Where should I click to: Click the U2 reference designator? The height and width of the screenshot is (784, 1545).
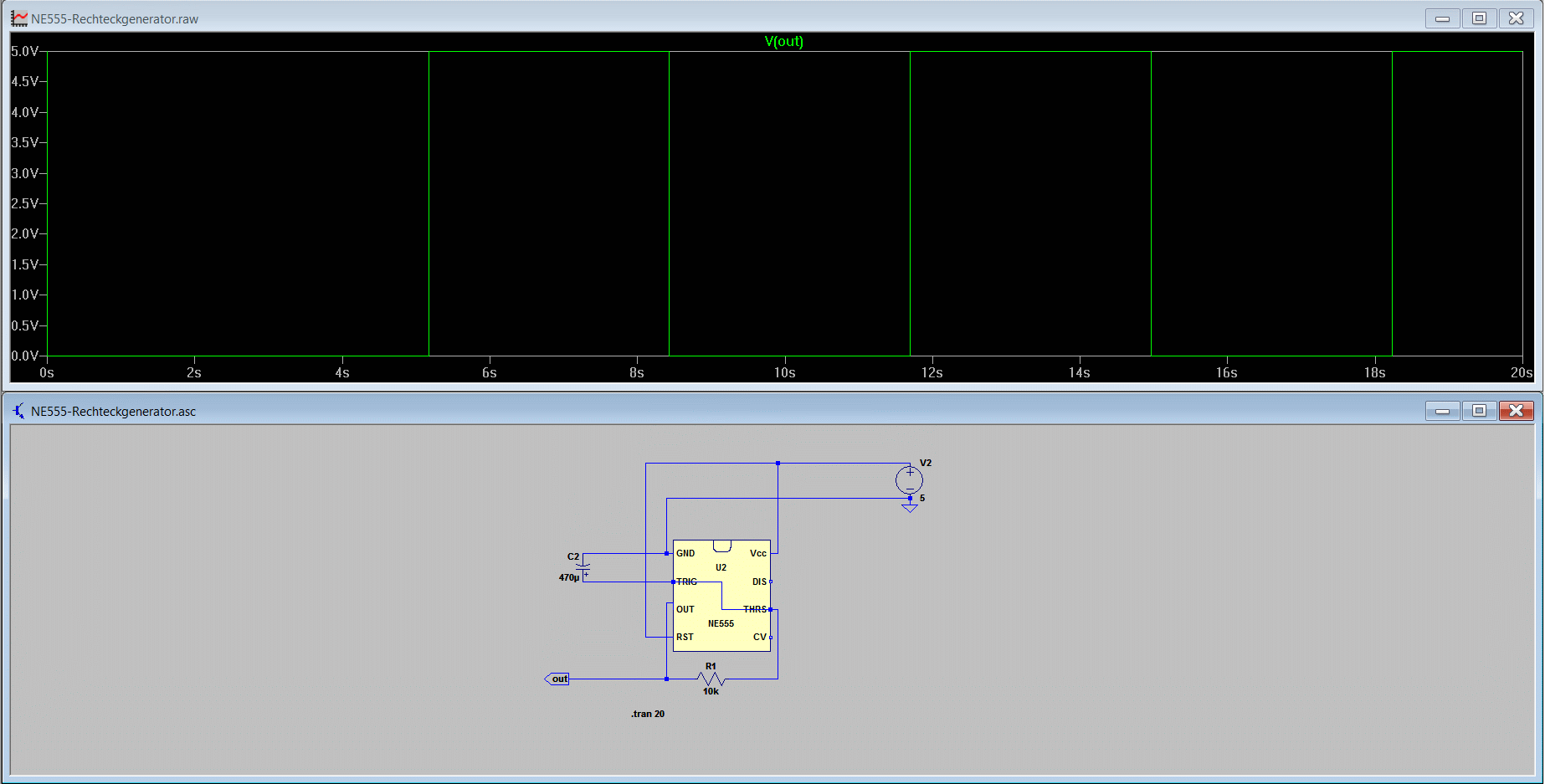[721, 567]
